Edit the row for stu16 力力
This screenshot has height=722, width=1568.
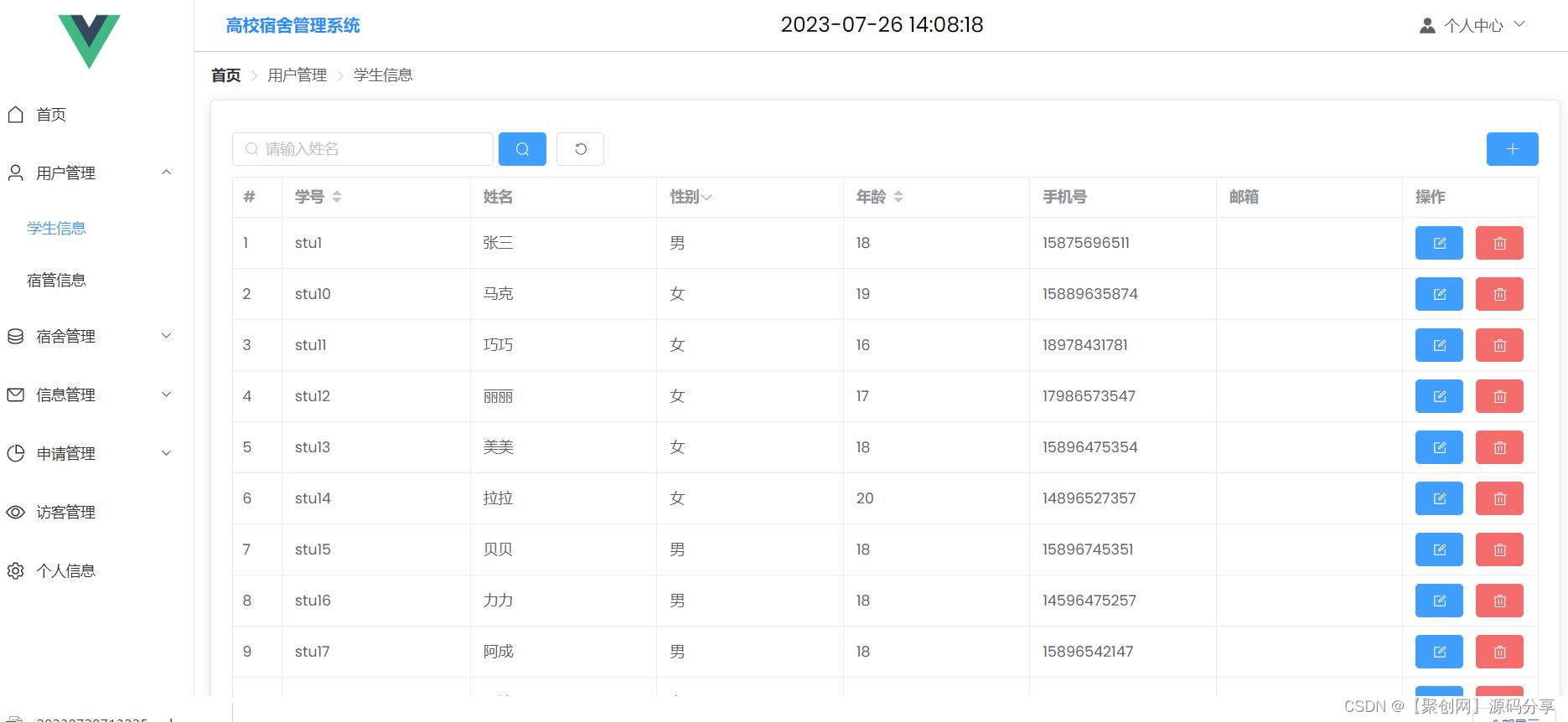(x=1439, y=601)
